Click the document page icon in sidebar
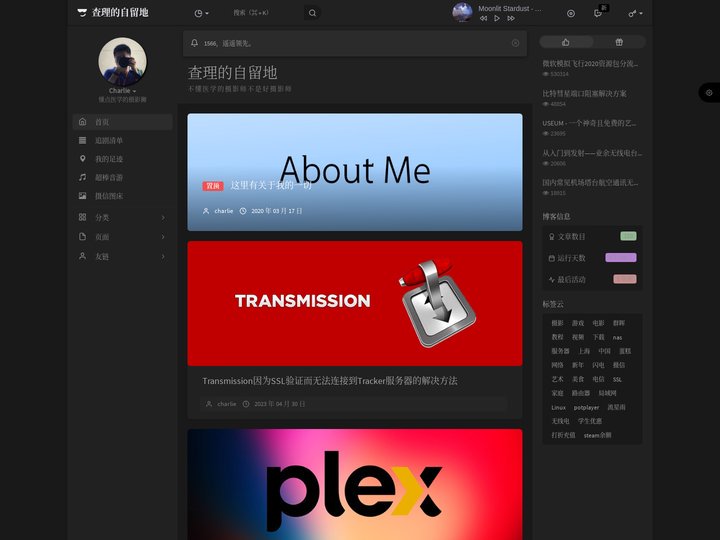Image resolution: width=720 pixels, height=540 pixels. tap(83, 236)
